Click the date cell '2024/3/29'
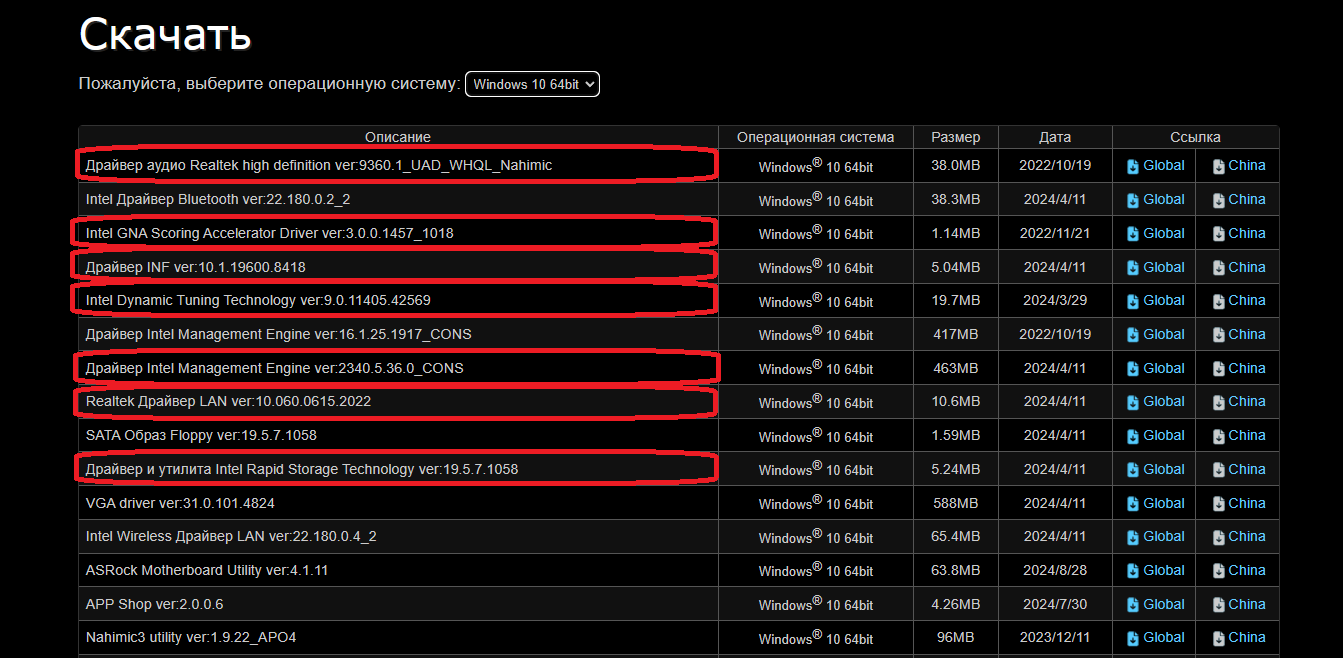1343x658 pixels. [1055, 300]
